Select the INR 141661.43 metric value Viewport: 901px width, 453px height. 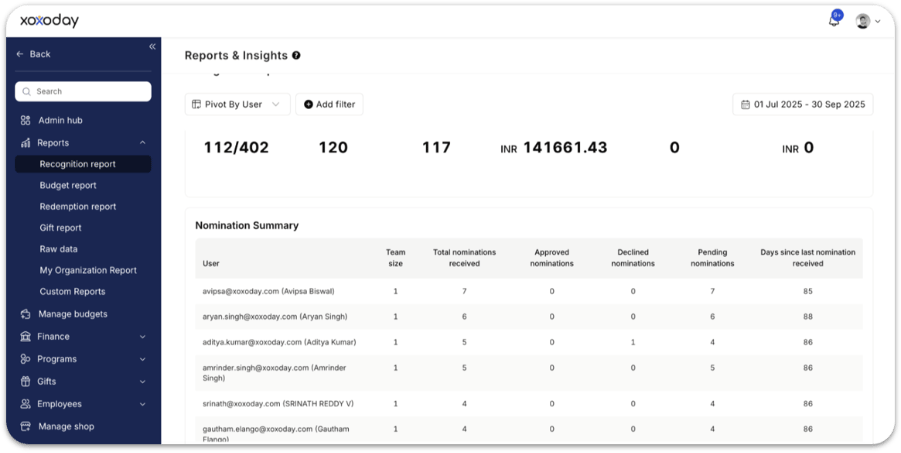(x=554, y=148)
